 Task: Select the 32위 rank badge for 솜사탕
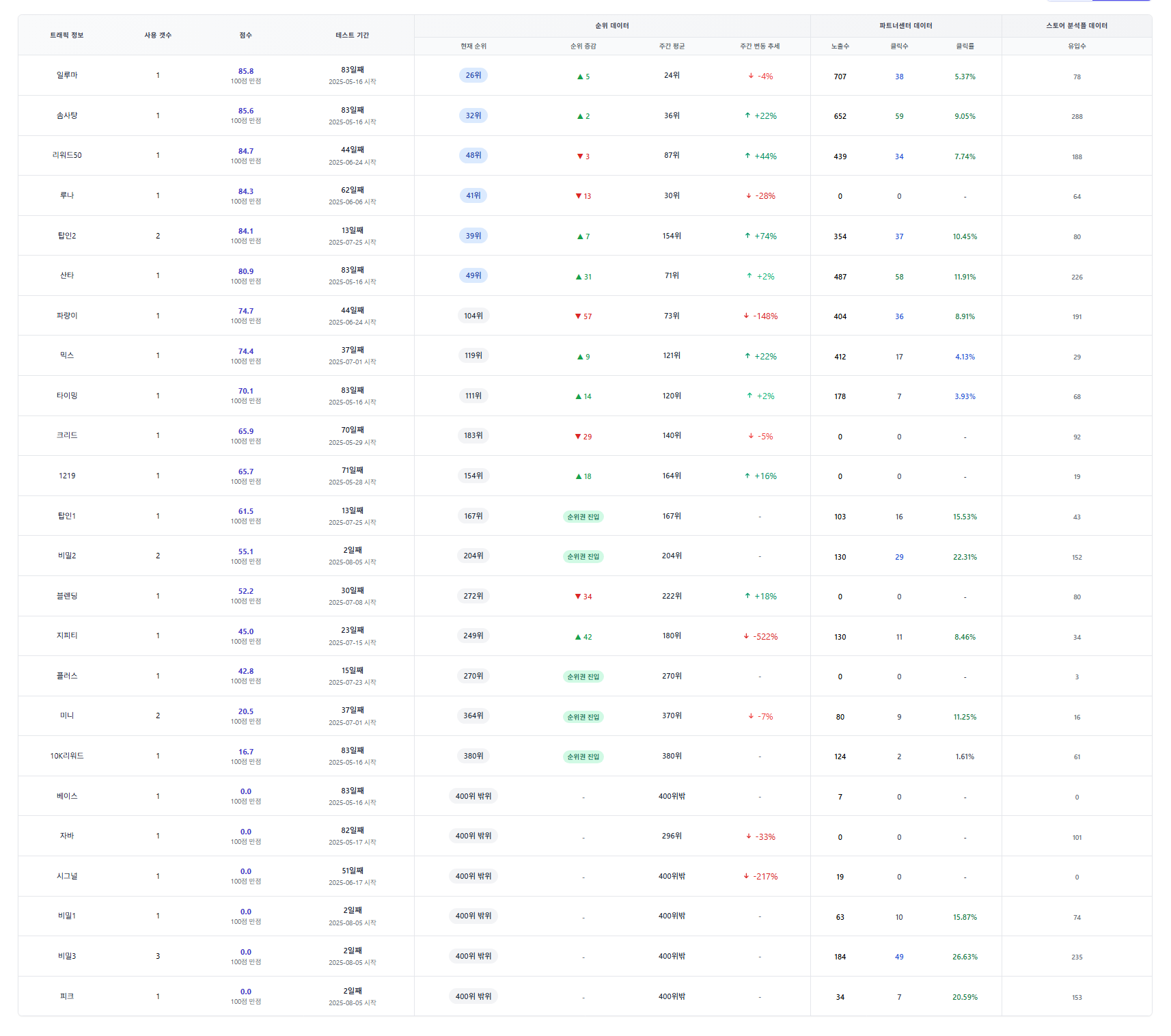473,115
